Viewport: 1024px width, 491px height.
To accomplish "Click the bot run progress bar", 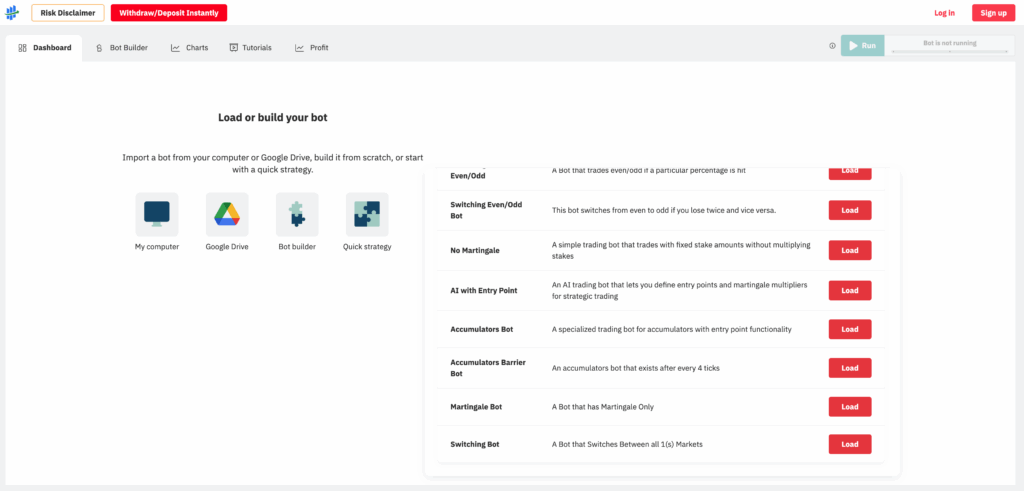I will point(950,51).
